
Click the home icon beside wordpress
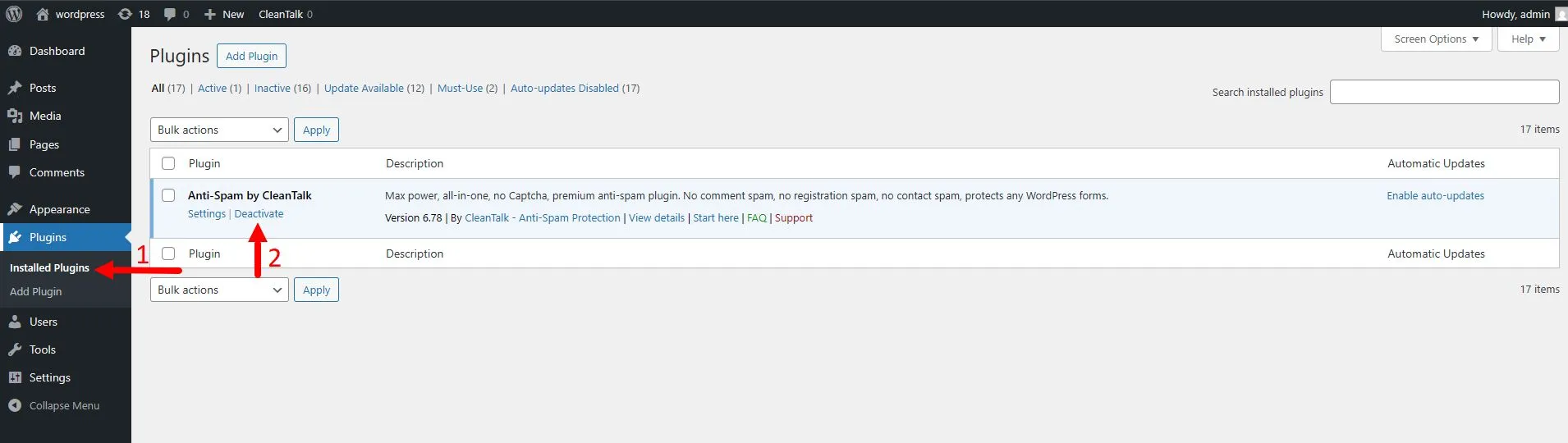point(43,14)
